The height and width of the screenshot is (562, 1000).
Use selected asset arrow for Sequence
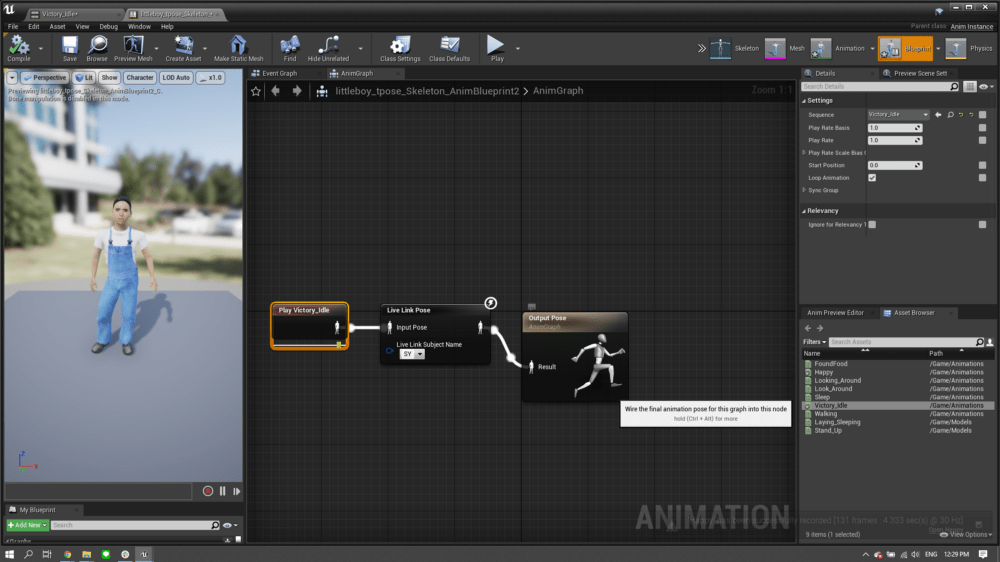coord(938,115)
